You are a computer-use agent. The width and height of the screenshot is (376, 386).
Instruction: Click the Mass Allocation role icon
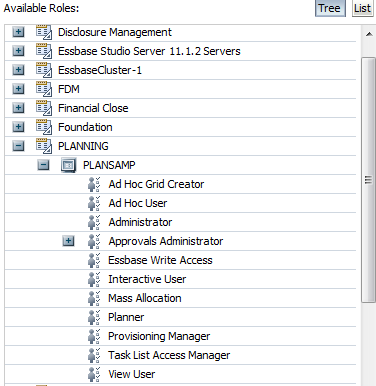[94, 298]
